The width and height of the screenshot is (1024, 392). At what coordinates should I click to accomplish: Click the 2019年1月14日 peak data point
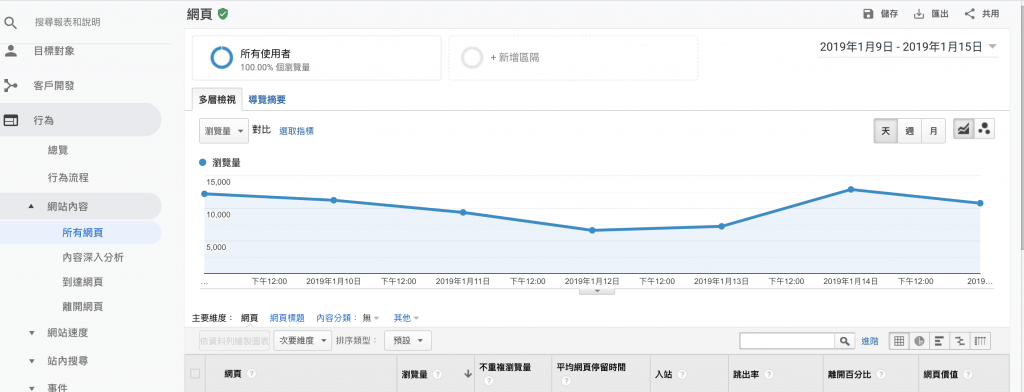[851, 189]
